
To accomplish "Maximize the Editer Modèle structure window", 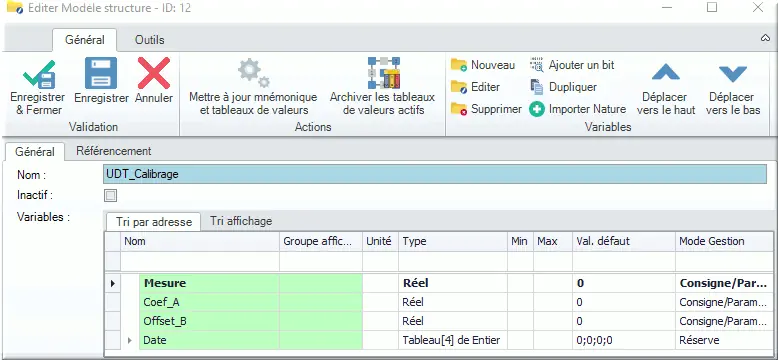I will tap(712, 7).
